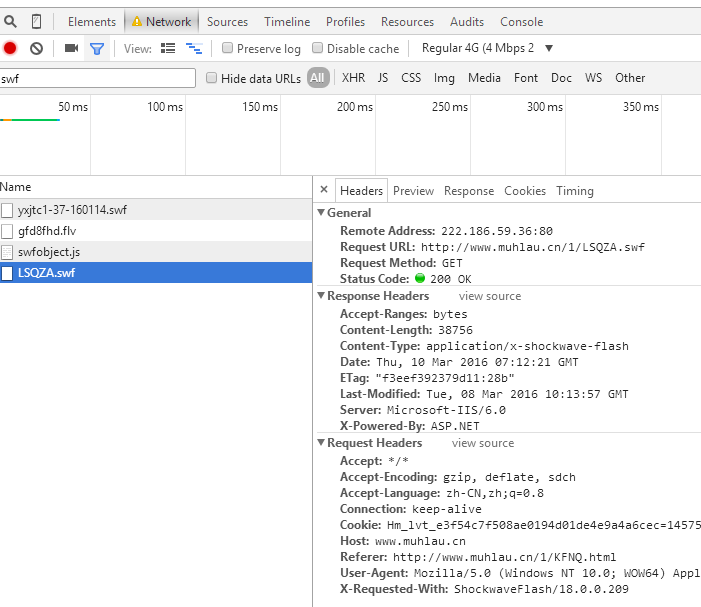701x607 pixels.
Task: Stop recording with the red record button
Action: coord(10,48)
